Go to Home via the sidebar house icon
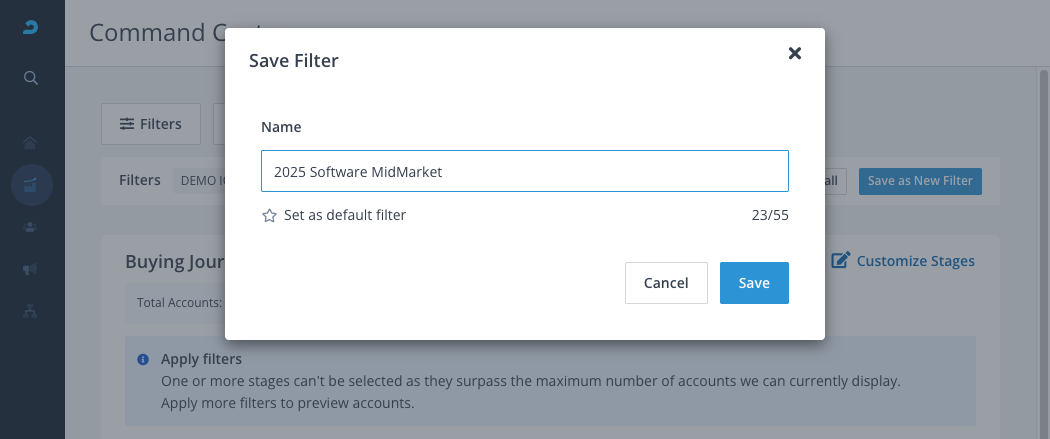Screen dimensions: 1050x439 coord(31,142)
